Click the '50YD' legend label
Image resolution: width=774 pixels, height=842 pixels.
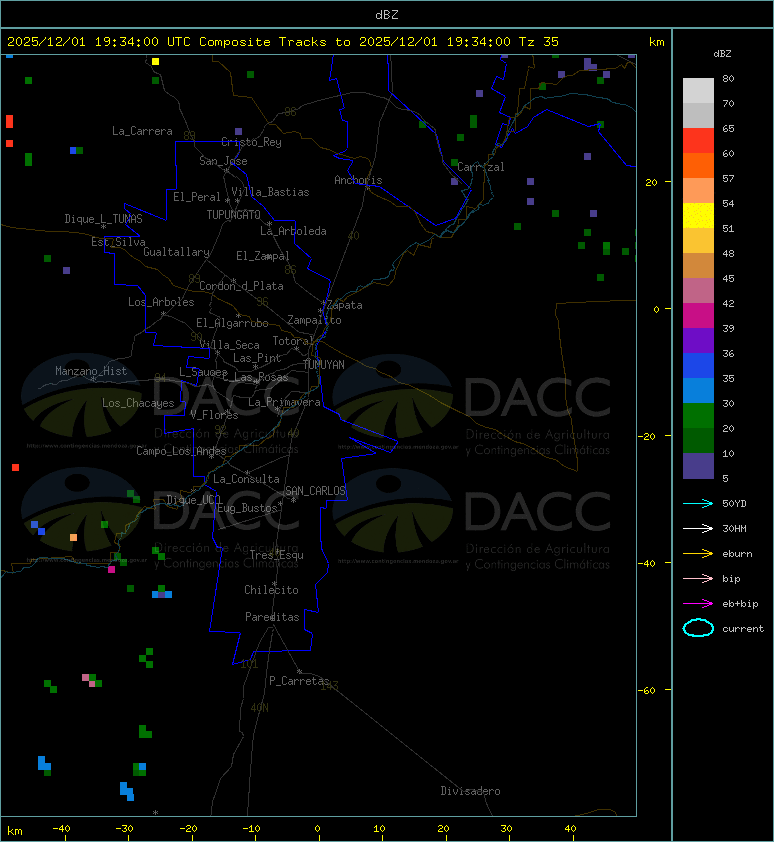[734, 504]
